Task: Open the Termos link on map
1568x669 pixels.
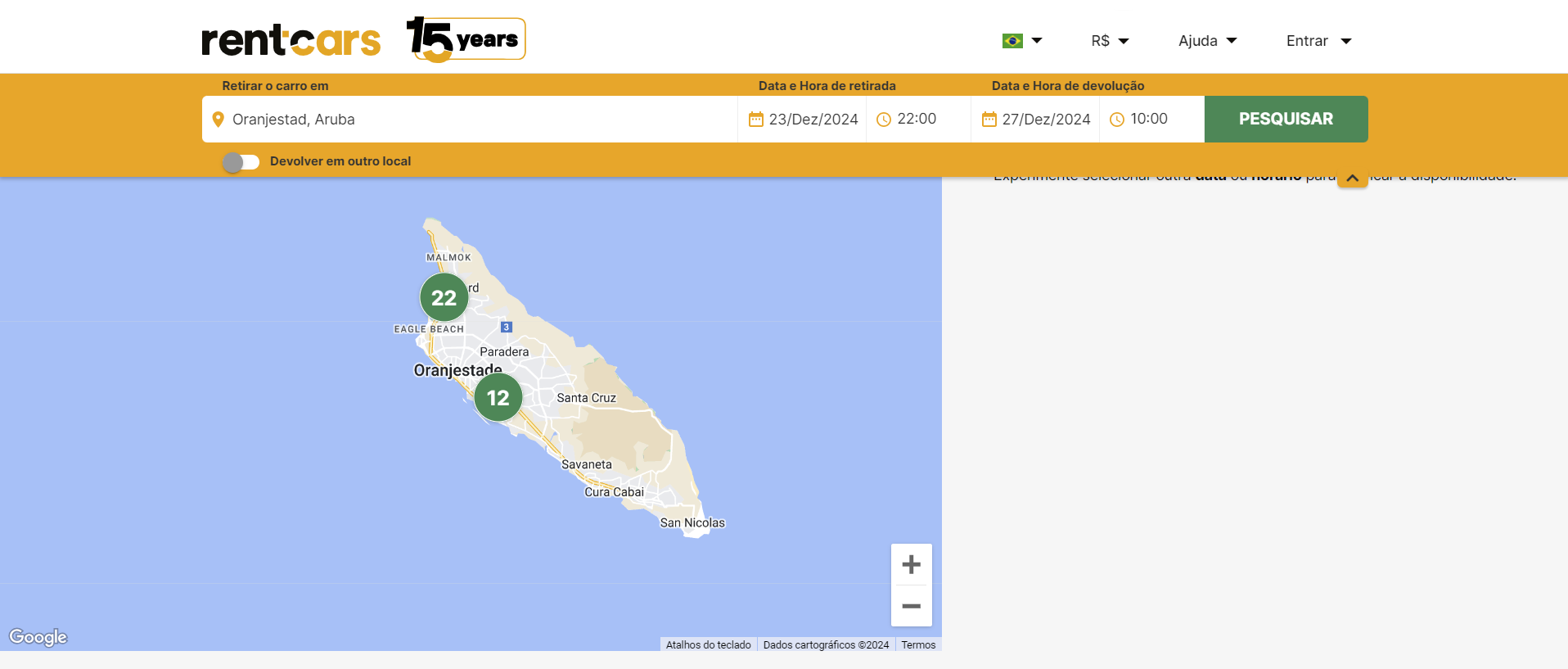Action: point(918,645)
